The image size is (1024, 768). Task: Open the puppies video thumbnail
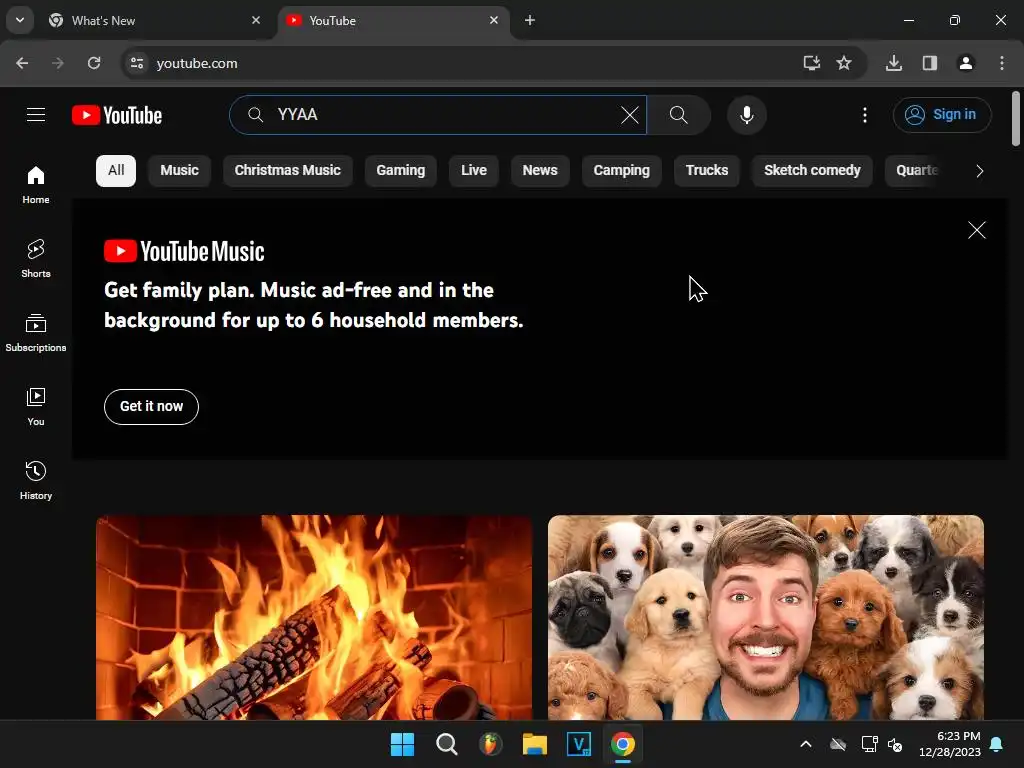pos(765,617)
